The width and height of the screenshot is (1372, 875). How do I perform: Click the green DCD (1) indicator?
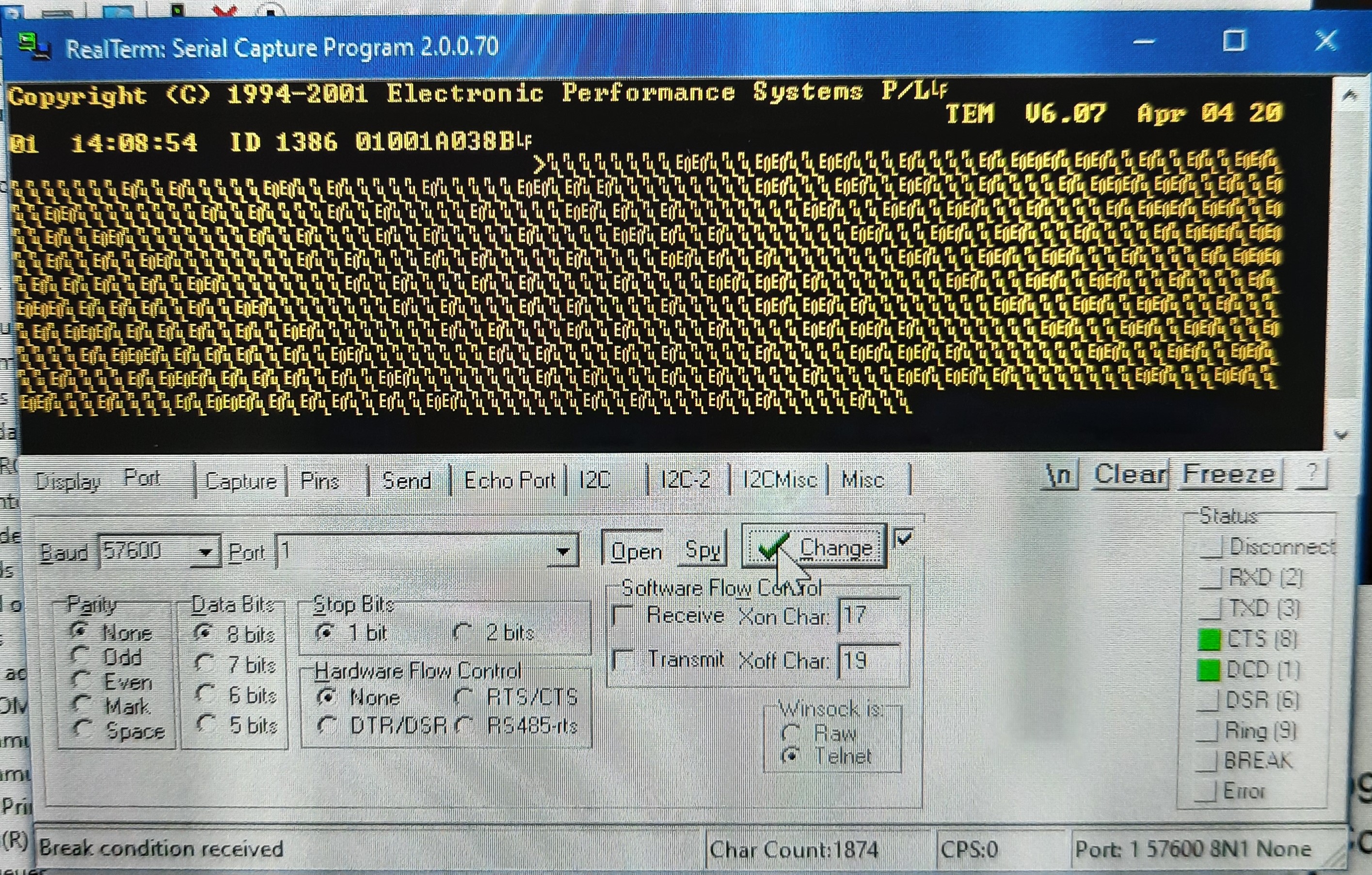point(1209,670)
